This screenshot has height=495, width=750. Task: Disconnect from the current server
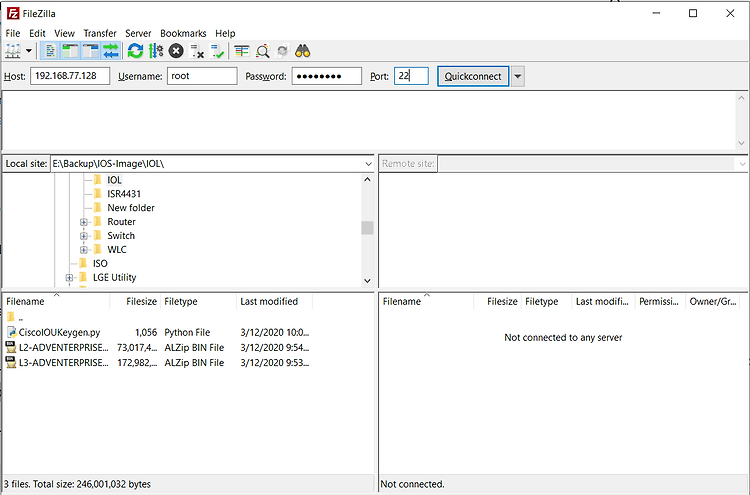tap(197, 51)
